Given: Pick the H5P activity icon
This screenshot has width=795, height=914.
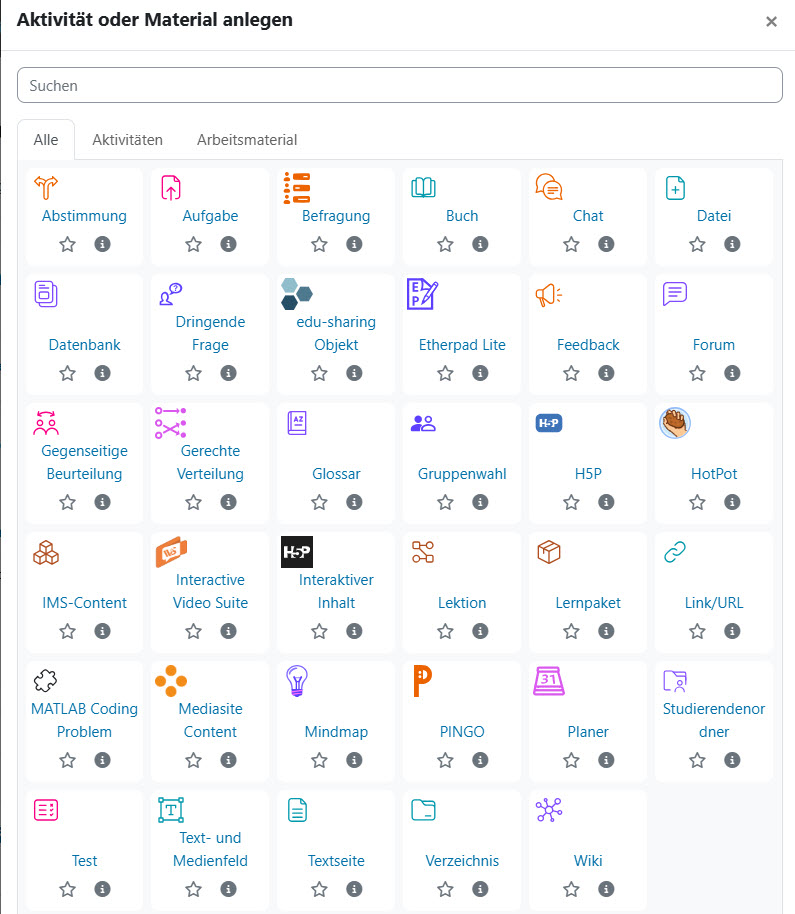Looking at the screenshot, I should 548,423.
